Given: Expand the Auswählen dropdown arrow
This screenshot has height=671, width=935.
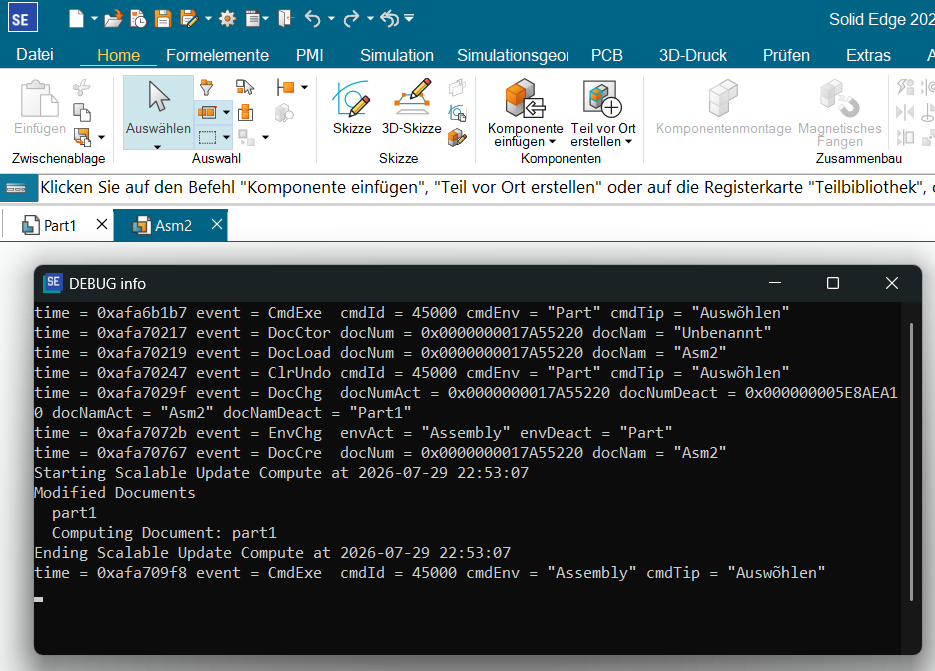Looking at the screenshot, I should [157, 147].
